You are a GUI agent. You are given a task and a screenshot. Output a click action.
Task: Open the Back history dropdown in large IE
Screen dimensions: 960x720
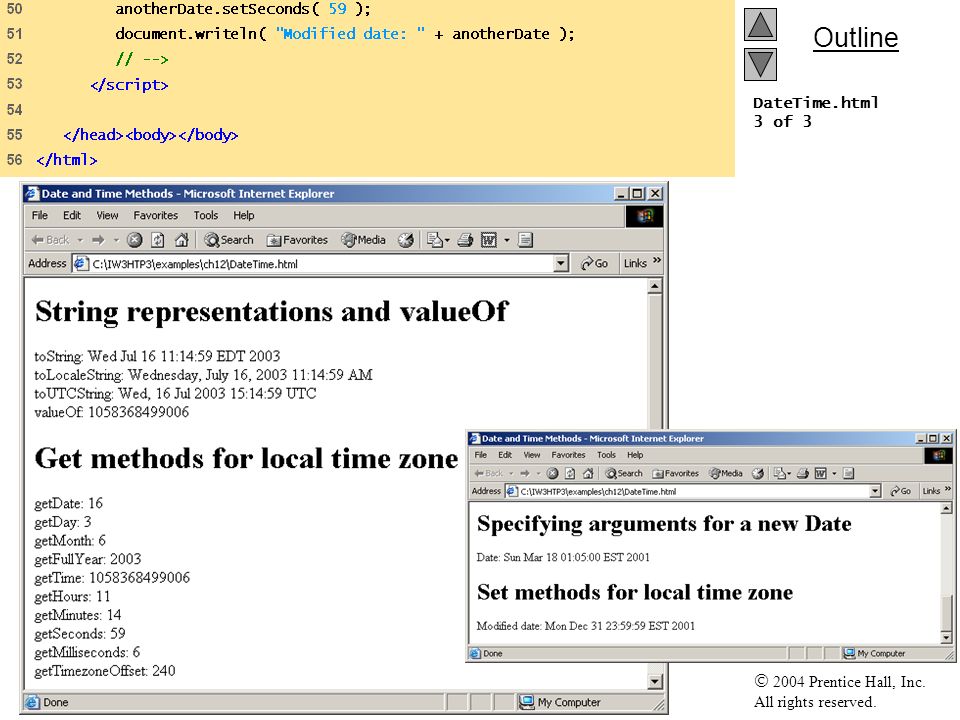[80, 240]
